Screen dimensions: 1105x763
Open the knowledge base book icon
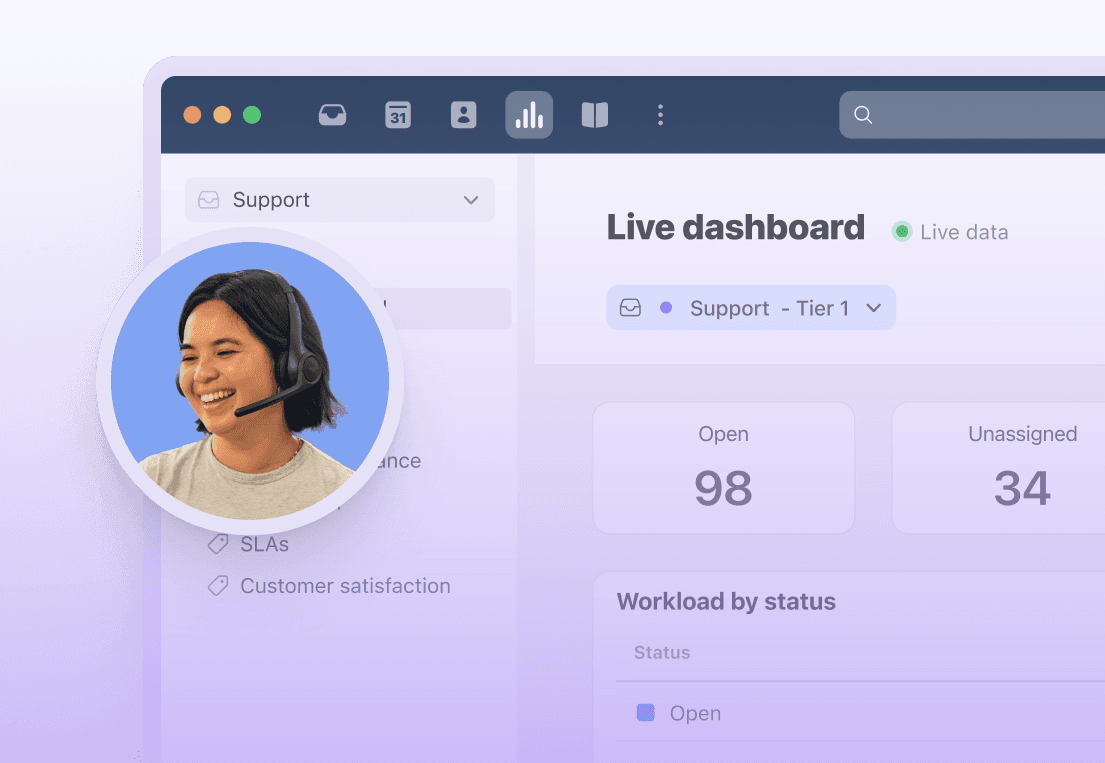click(595, 115)
